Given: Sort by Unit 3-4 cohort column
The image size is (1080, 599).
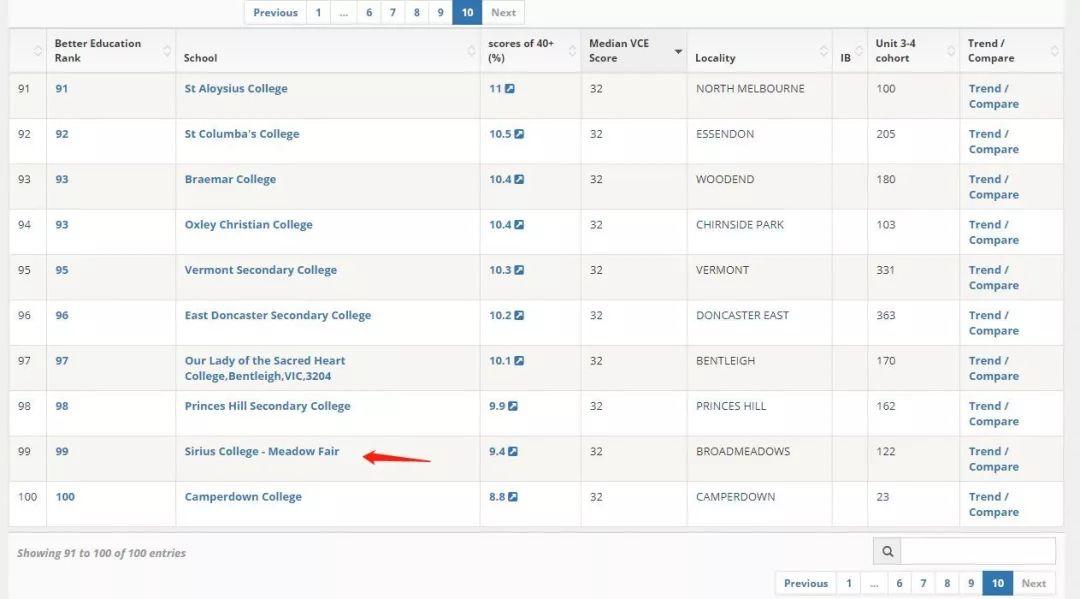Looking at the screenshot, I should coord(913,51).
